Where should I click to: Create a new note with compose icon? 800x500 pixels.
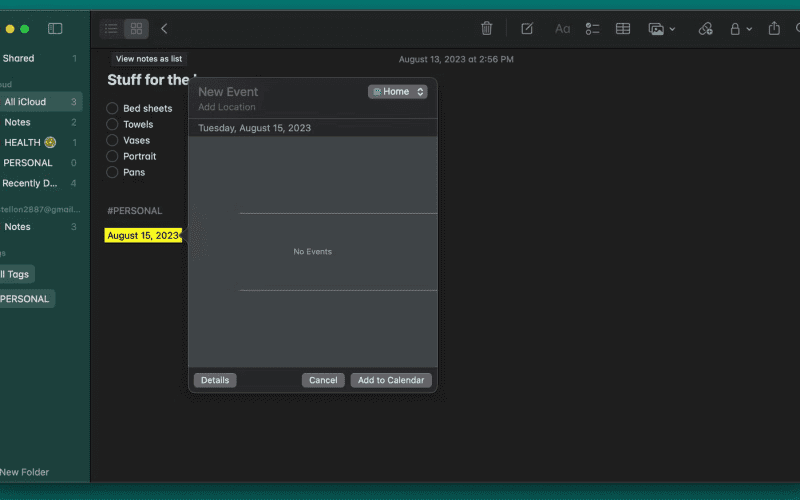tap(527, 29)
